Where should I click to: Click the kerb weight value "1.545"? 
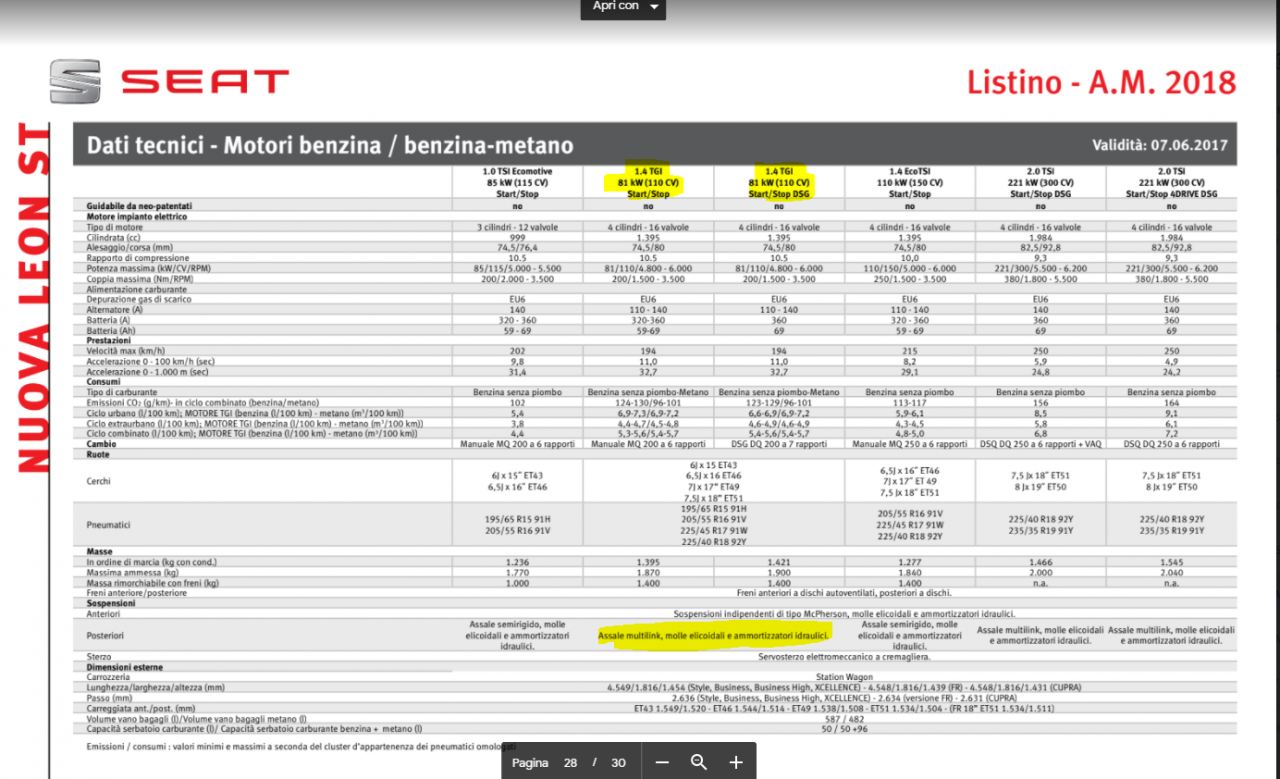pos(1171,562)
